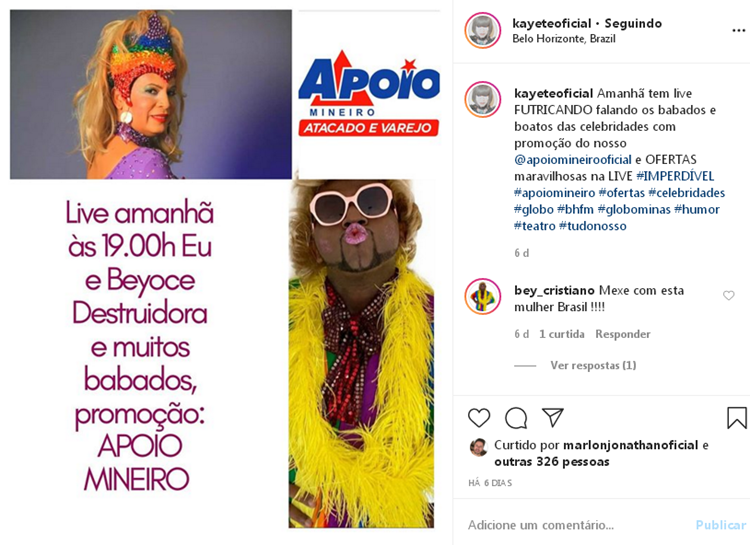Click Responder under bey_cristiano's comment
The height and width of the screenshot is (545, 750).
coord(623,334)
